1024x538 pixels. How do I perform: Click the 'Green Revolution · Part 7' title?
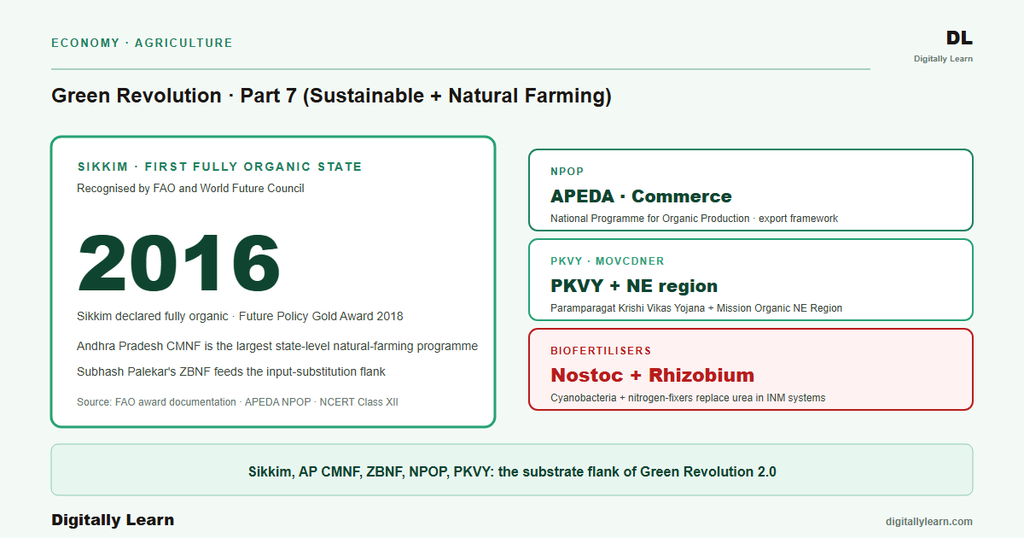[x=331, y=96]
